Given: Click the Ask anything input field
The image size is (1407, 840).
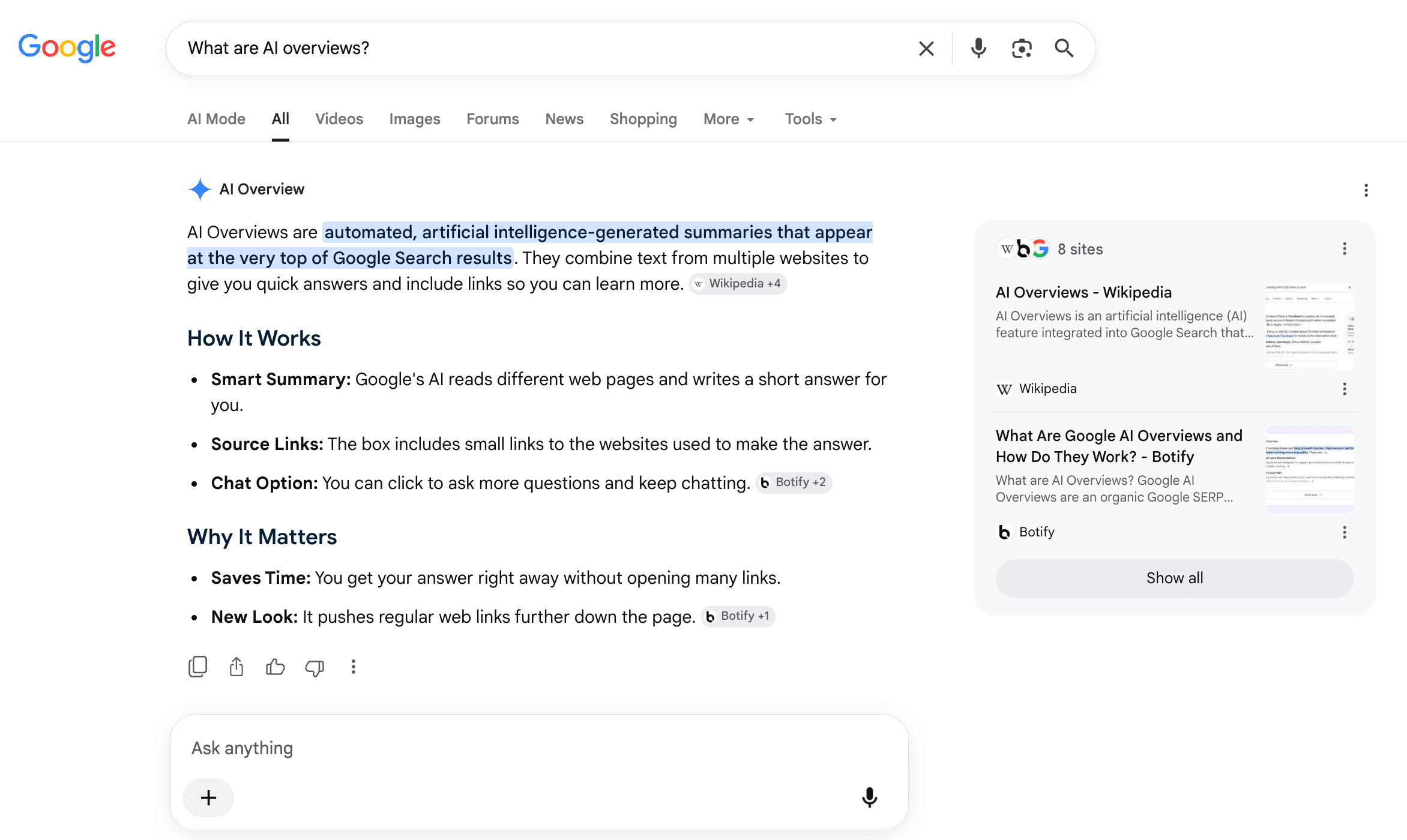Looking at the screenshot, I should point(539,748).
